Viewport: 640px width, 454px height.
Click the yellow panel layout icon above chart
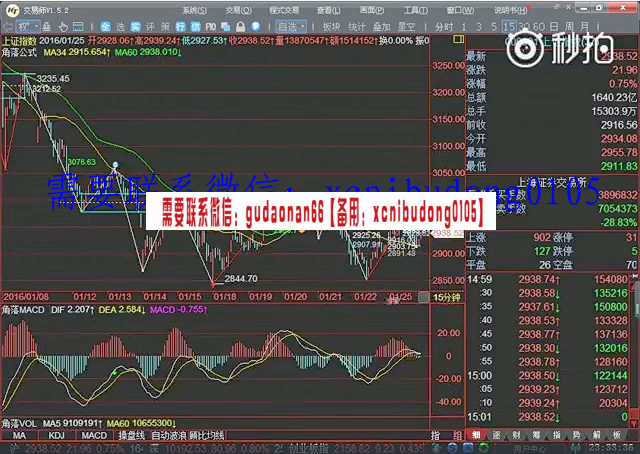pyautogui.click(x=458, y=40)
